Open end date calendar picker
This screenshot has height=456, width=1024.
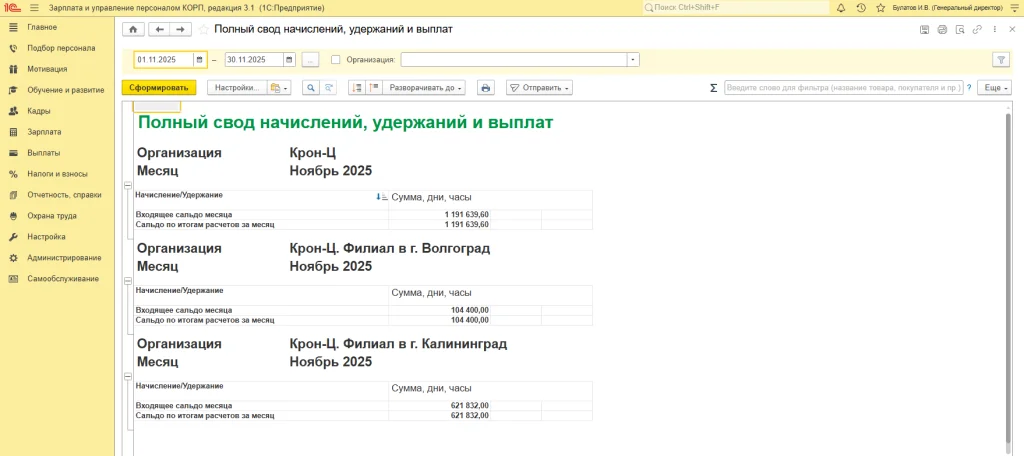click(x=289, y=59)
